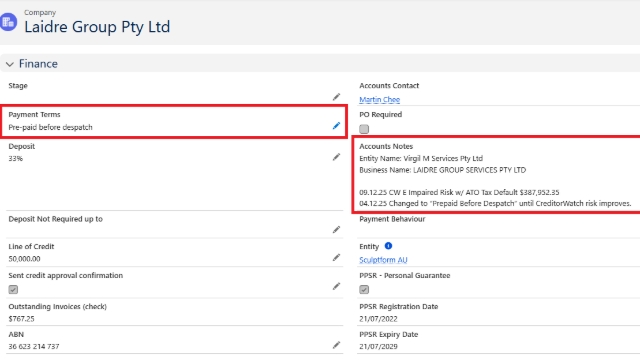Open the Sculptform AU entity link
The image size is (640, 360).
(x=383, y=260)
